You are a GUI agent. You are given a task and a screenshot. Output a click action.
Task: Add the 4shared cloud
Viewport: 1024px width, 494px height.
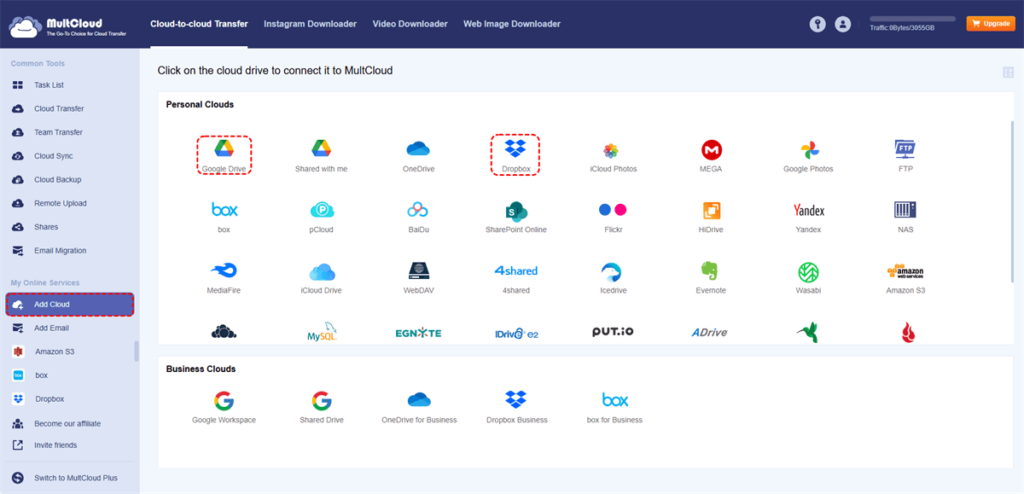515,278
